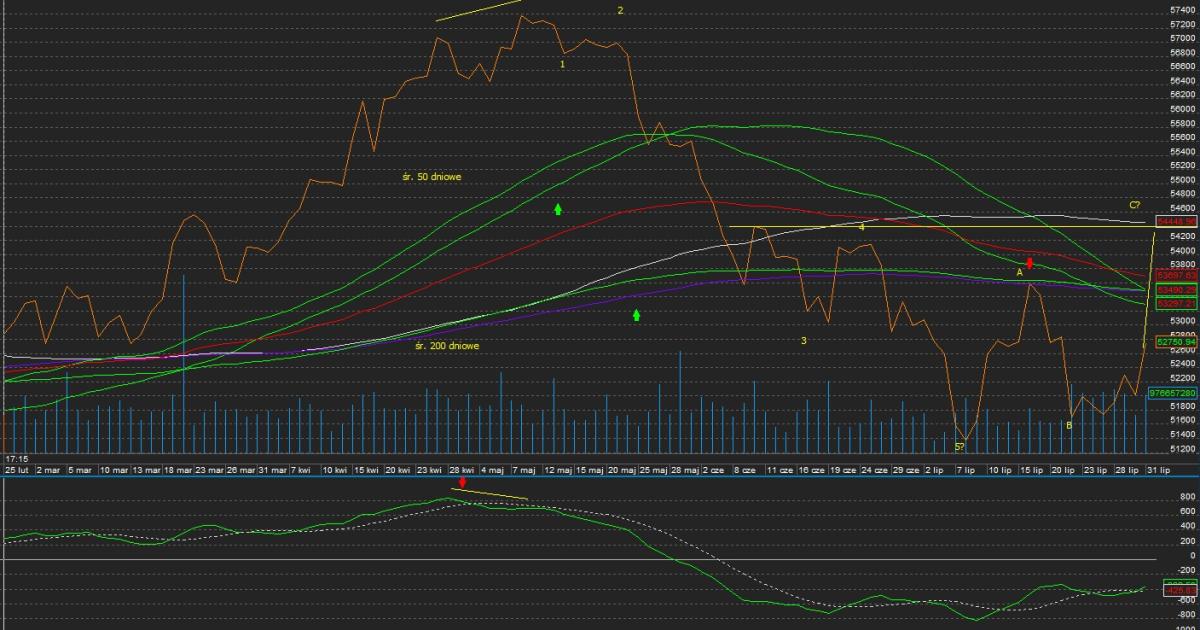Click the 53697.63 red price tag
This screenshot has width=1200, height=630.
click(x=1176, y=274)
